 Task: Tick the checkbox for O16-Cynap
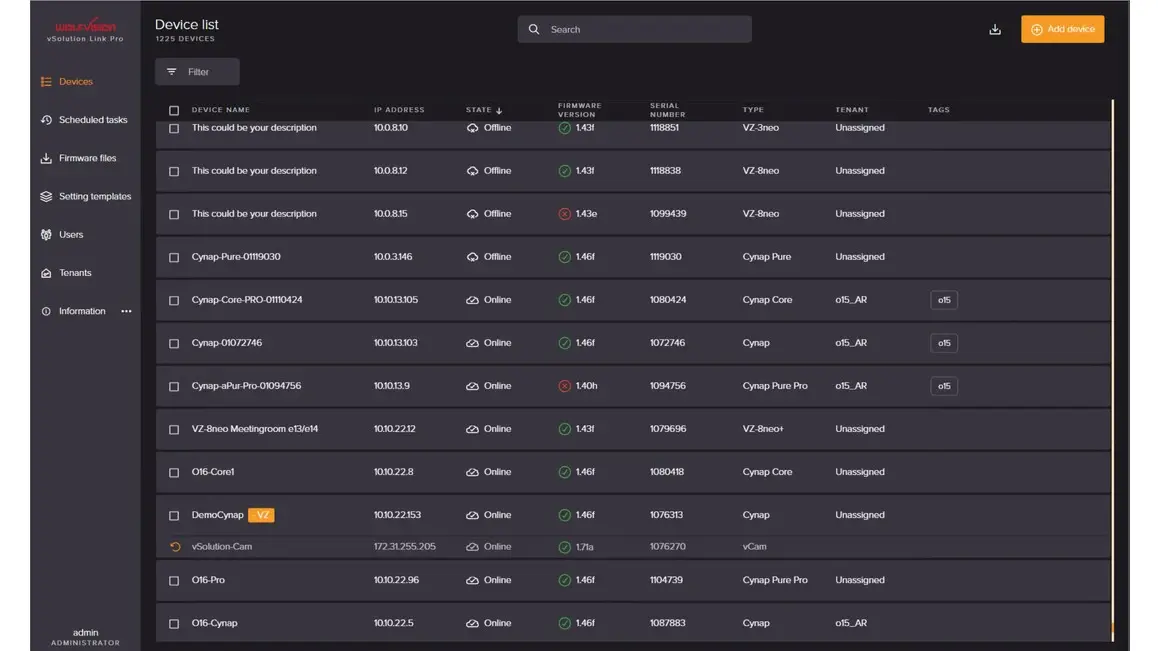pyautogui.click(x=174, y=623)
